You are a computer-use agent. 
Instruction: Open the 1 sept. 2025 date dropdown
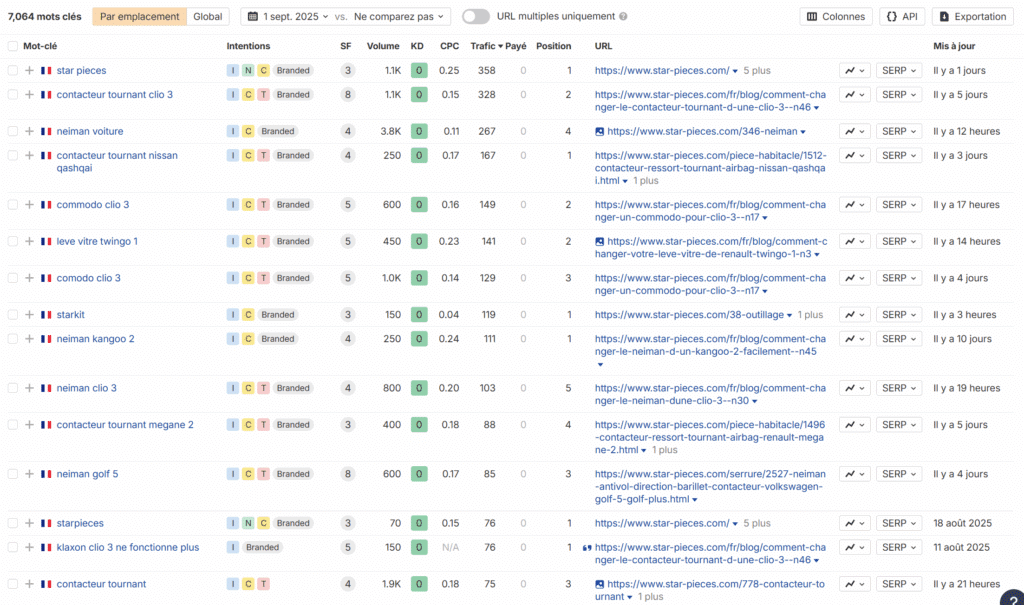click(288, 16)
